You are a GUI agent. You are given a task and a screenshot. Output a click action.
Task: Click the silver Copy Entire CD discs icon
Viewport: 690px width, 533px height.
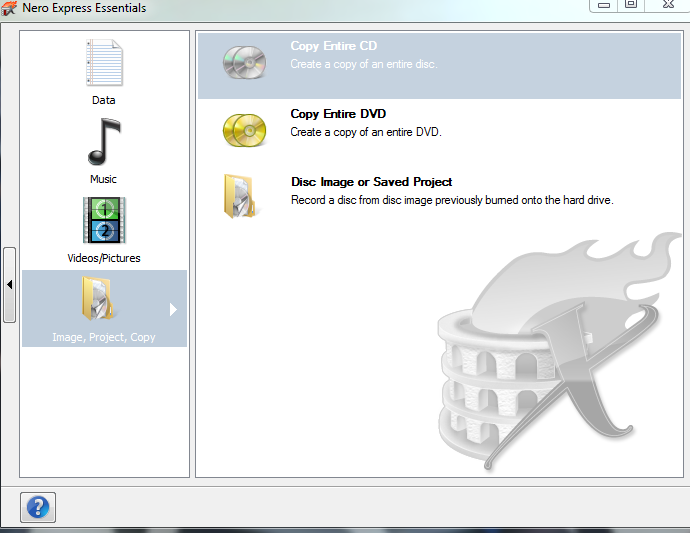pyautogui.click(x=244, y=62)
